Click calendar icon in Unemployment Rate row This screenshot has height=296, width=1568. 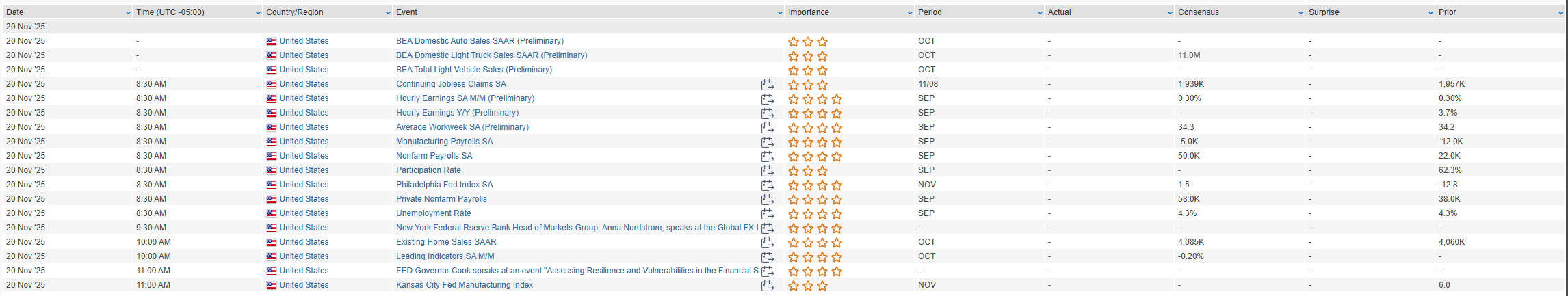tap(767, 214)
